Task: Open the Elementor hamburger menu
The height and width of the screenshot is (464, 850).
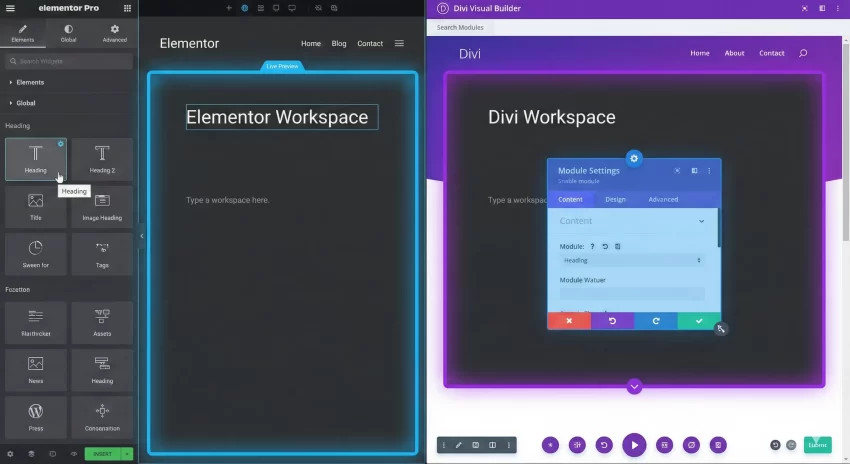Action: (x=10, y=8)
